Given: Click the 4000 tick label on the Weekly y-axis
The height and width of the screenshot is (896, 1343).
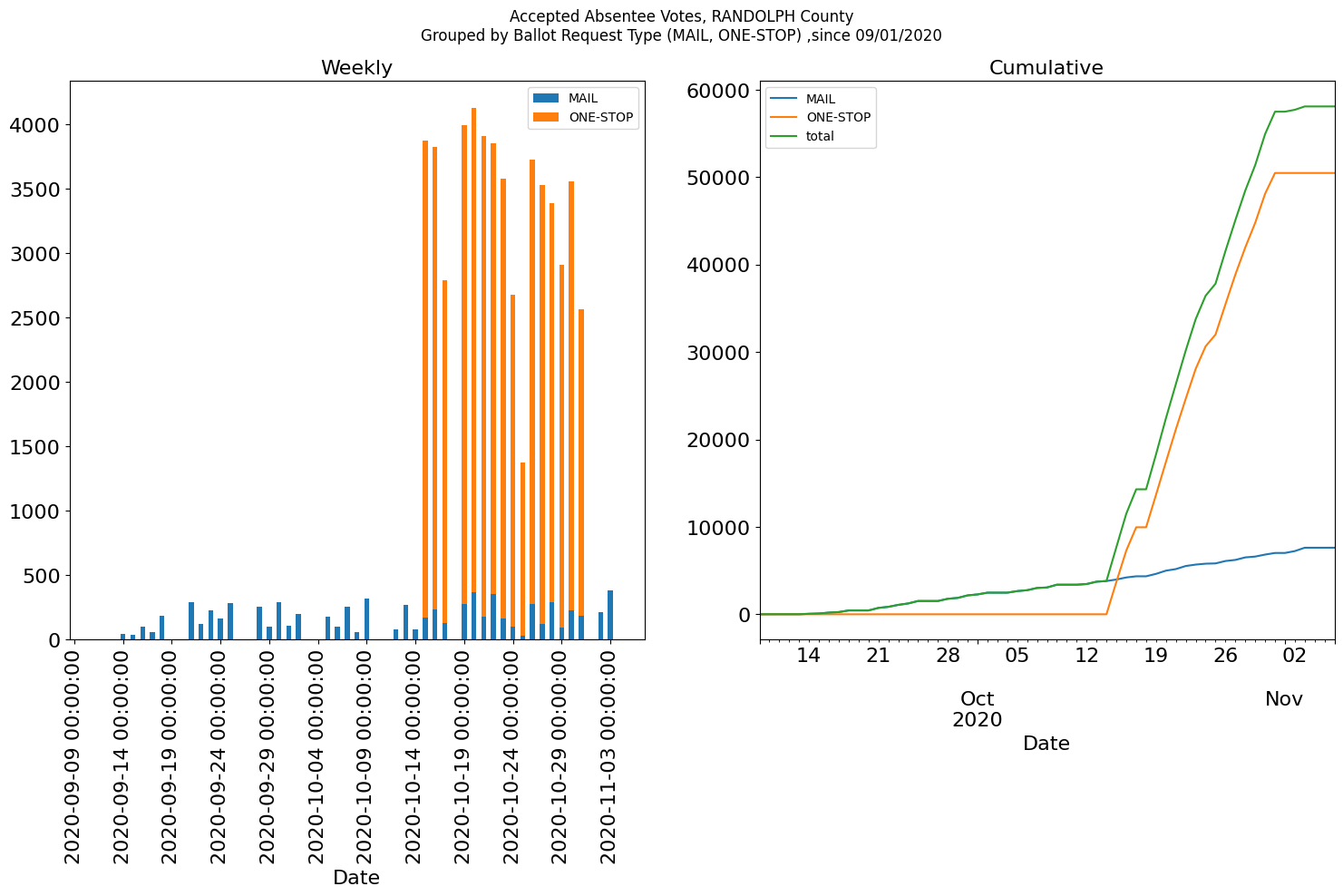Looking at the screenshot, I should 34,125.
